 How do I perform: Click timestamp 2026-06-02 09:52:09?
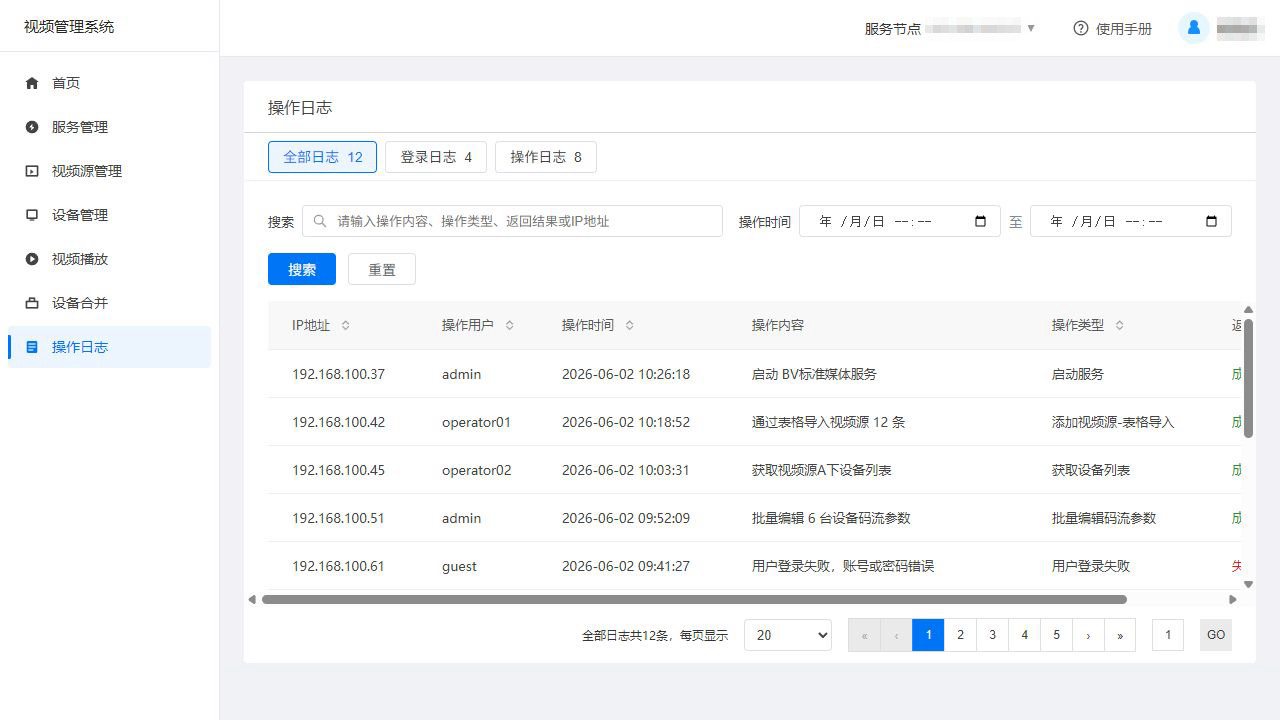click(626, 518)
